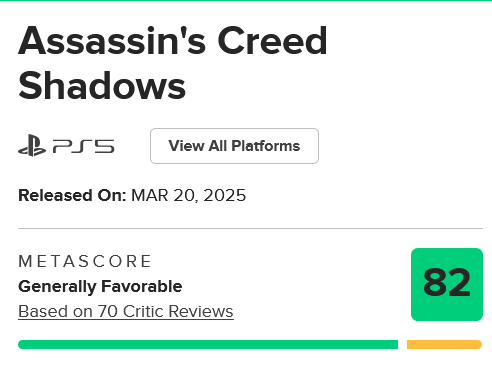Click the gray horizontal divider line
This screenshot has width=492, height=369.
click(250, 229)
